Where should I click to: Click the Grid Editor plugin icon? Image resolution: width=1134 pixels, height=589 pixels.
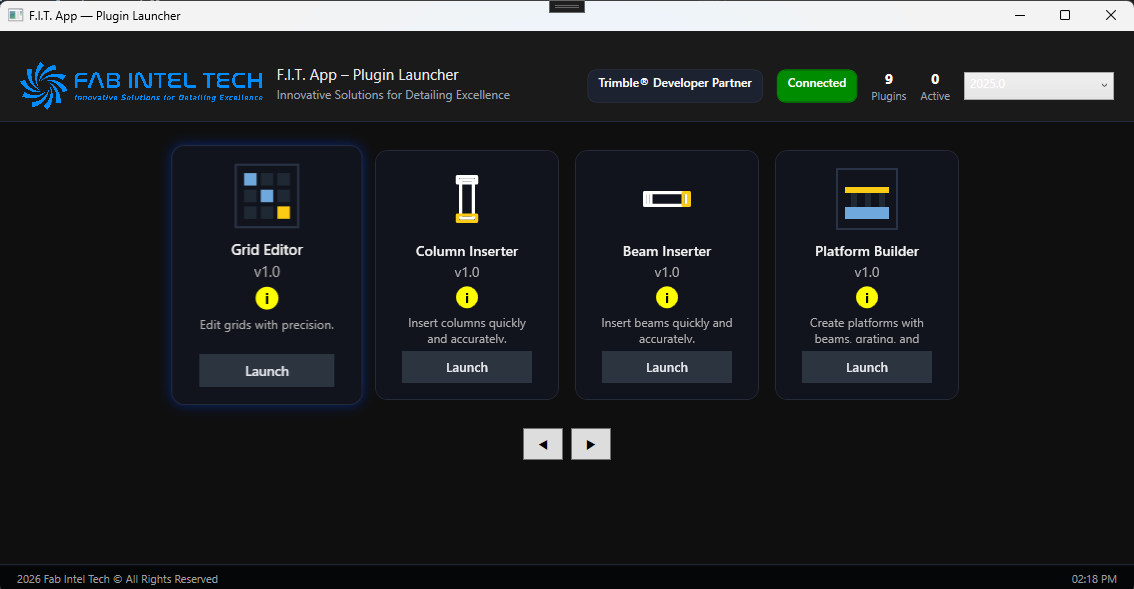coord(267,196)
